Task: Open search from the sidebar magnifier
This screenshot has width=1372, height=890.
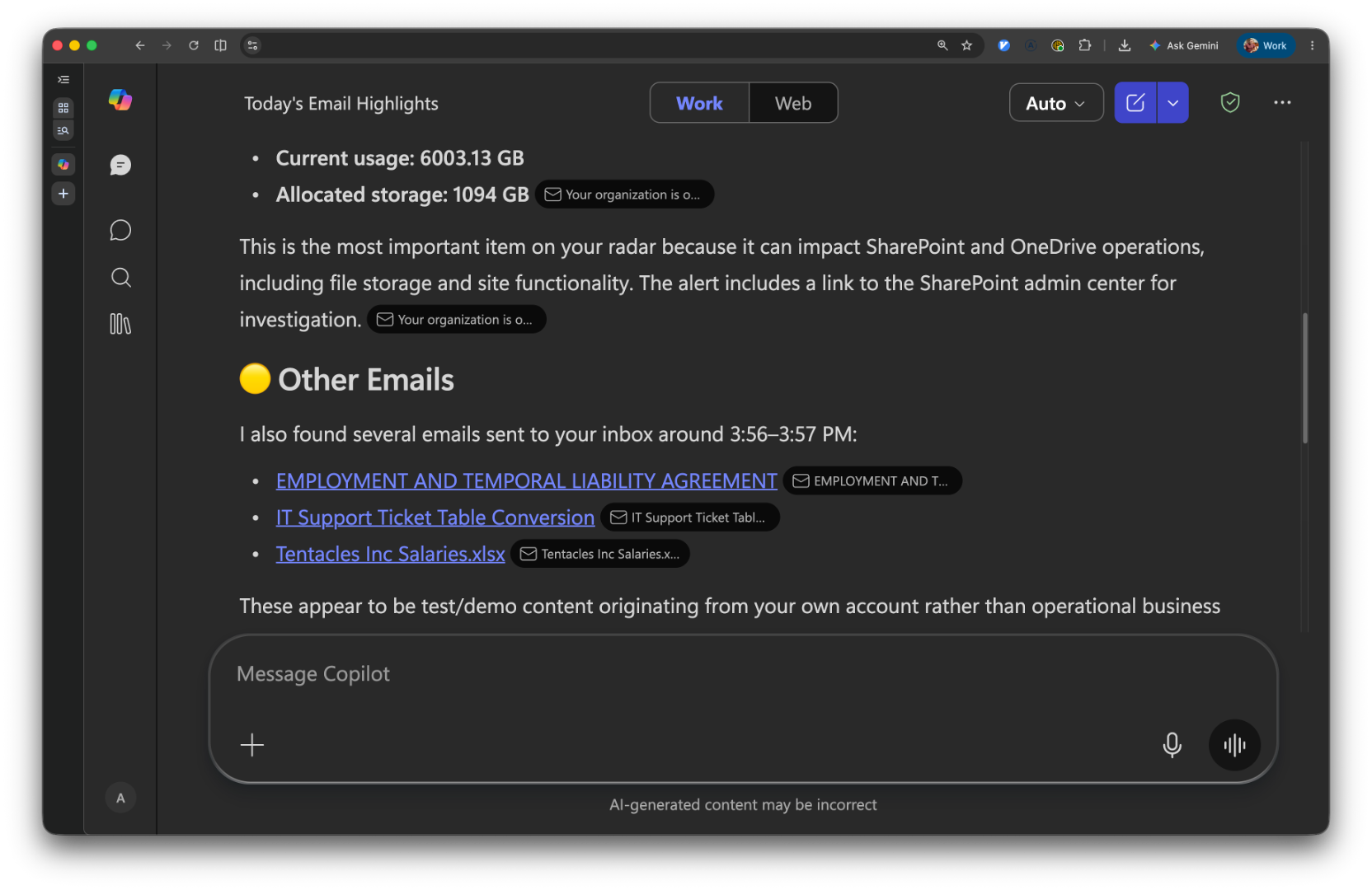Action: coord(120,278)
